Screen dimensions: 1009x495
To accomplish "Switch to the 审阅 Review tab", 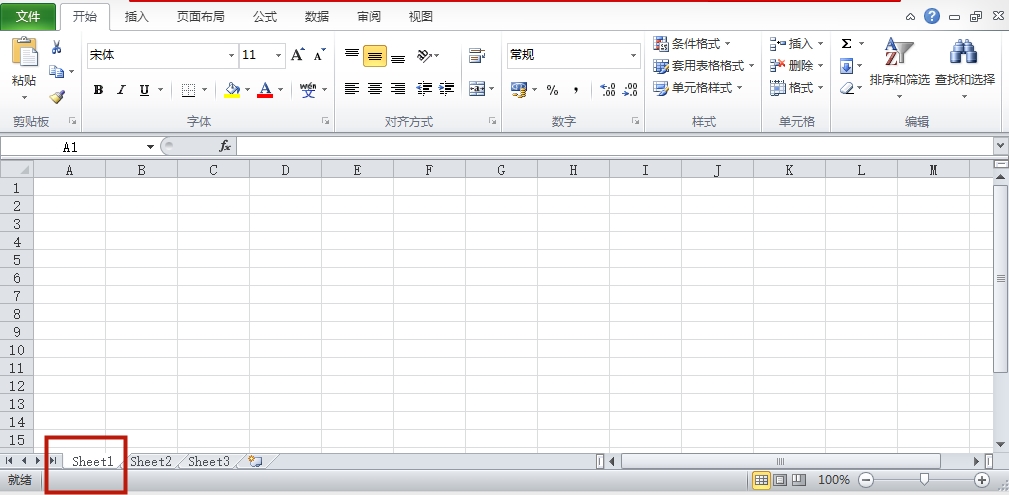I will pyautogui.click(x=369, y=17).
